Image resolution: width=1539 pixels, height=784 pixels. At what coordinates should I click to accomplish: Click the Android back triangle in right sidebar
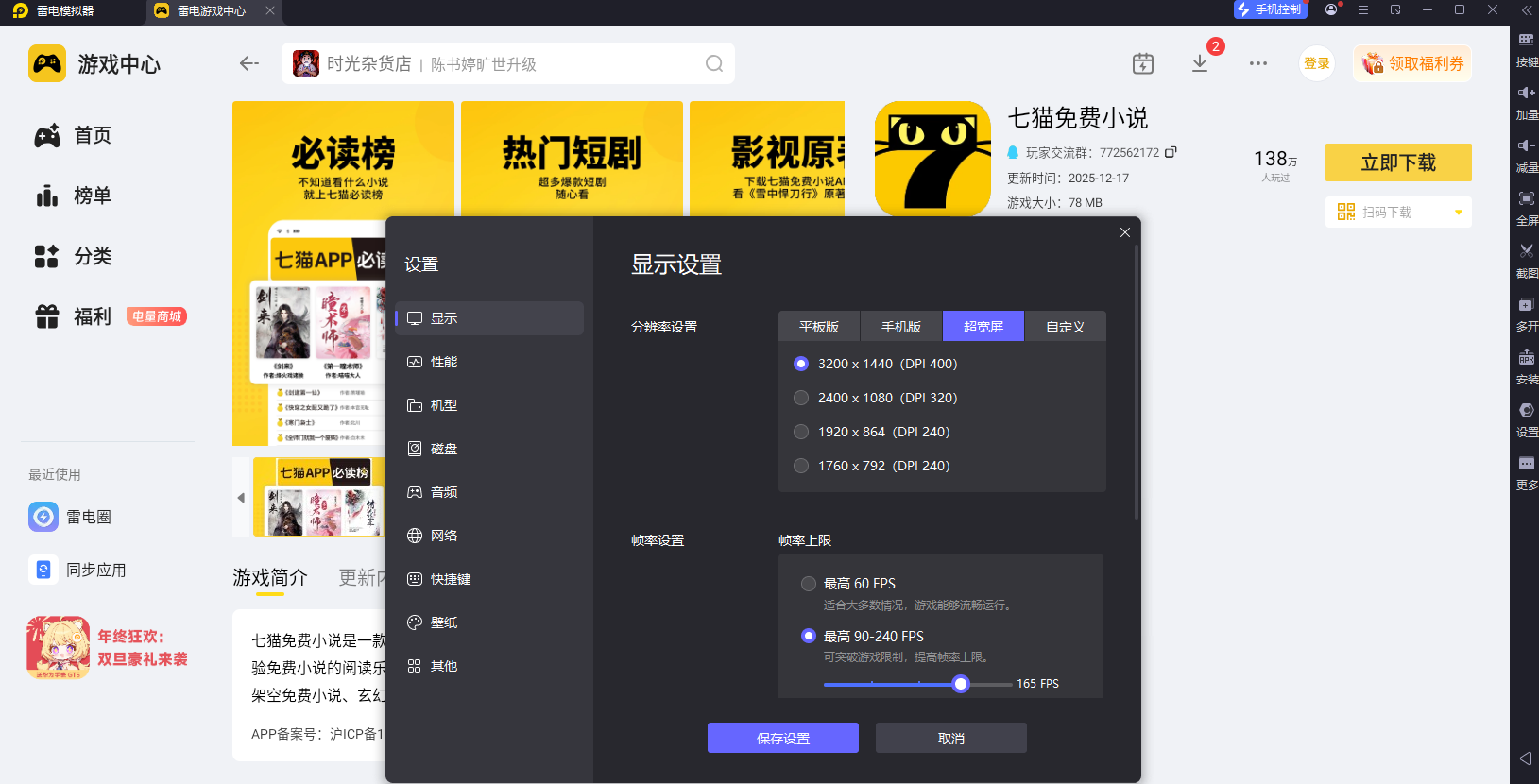[1525, 758]
